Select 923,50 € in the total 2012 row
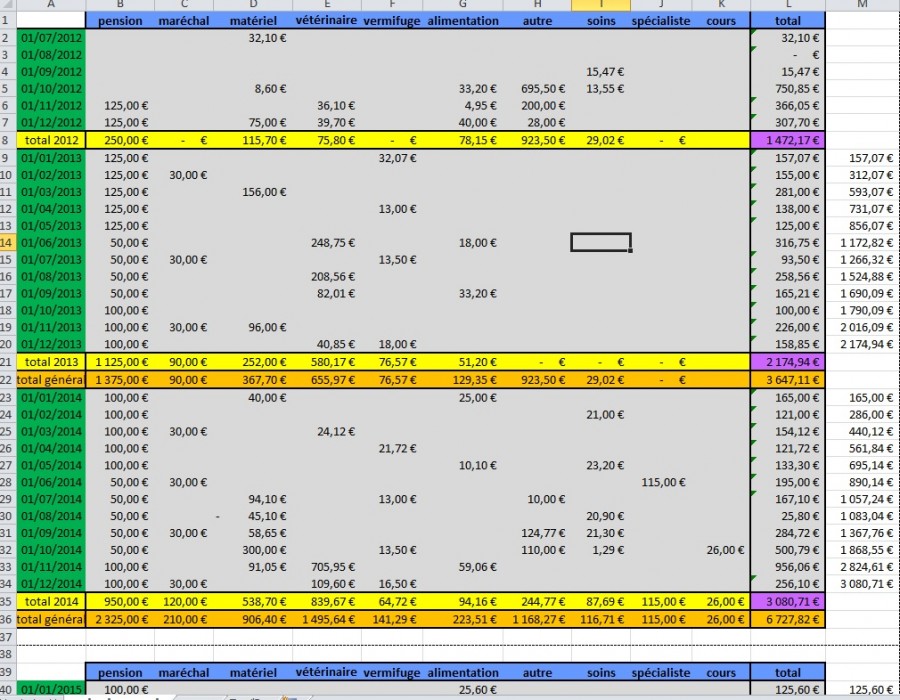Image resolution: width=900 pixels, height=700 pixels. [x=537, y=140]
